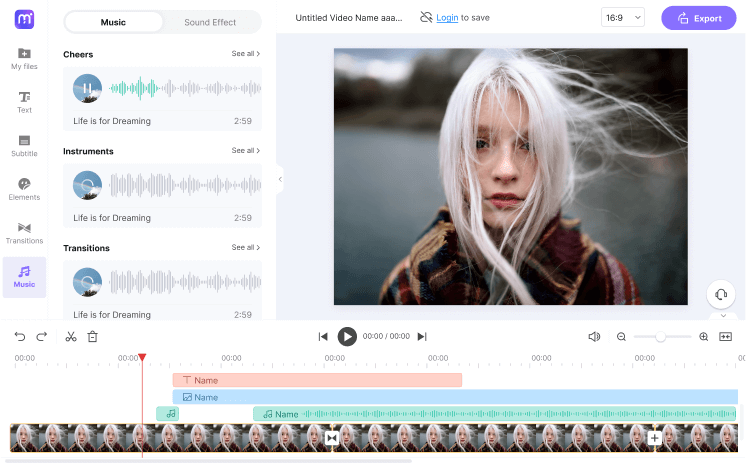Image resolution: width=746 pixels, height=465 pixels.
Task: Collapse the support widget chevron
Action: pos(723,316)
